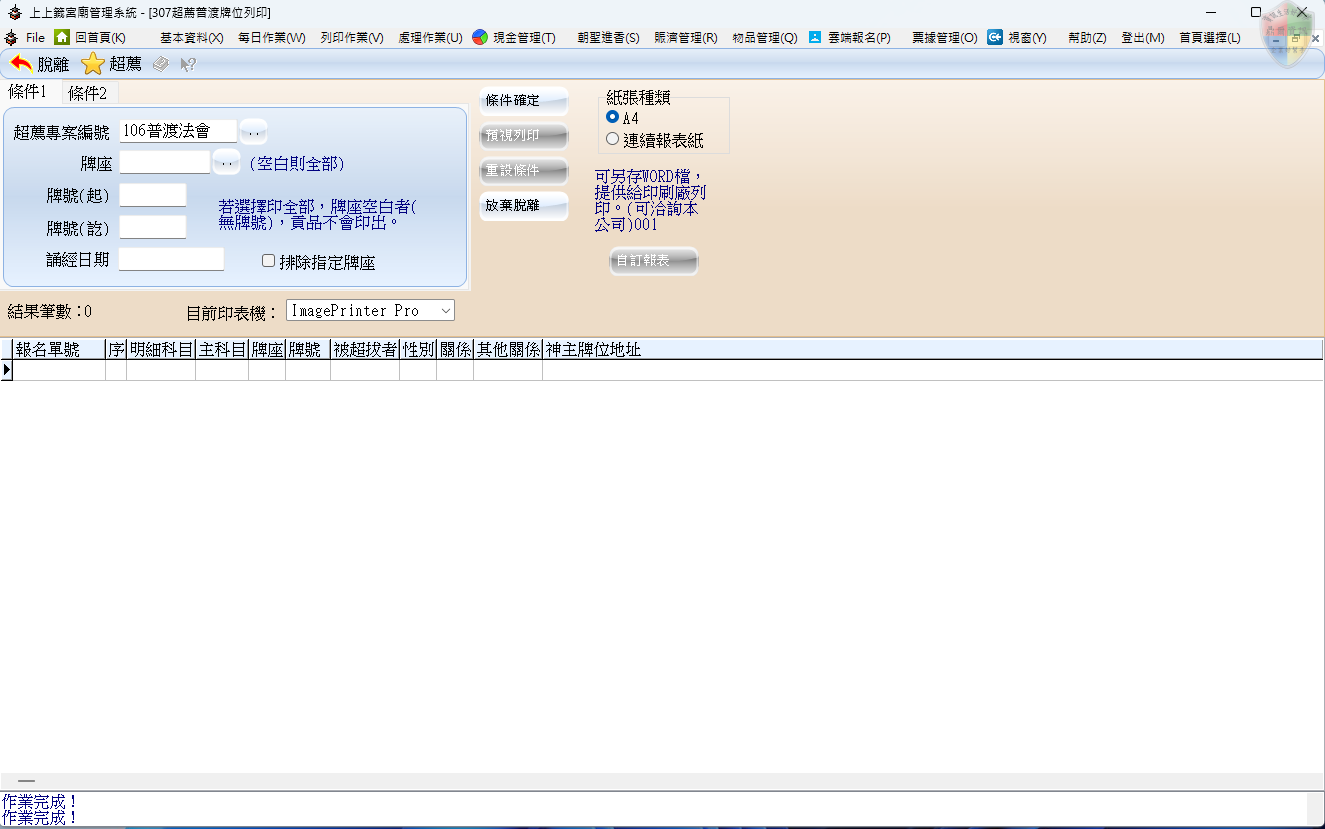Click the grey book icon in toolbar
The height and width of the screenshot is (829, 1325).
(x=160, y=64)
